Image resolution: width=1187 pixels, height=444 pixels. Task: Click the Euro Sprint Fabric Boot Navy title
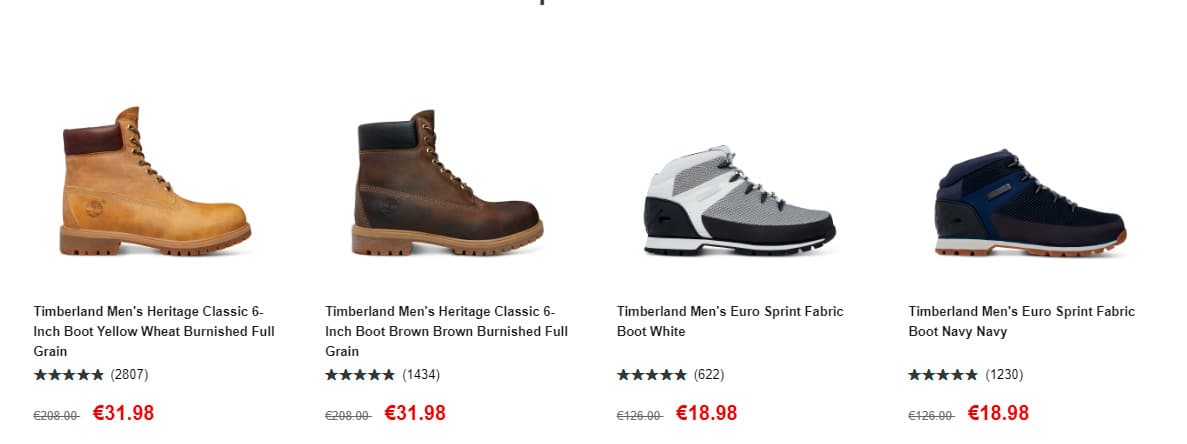(1021, 321)
